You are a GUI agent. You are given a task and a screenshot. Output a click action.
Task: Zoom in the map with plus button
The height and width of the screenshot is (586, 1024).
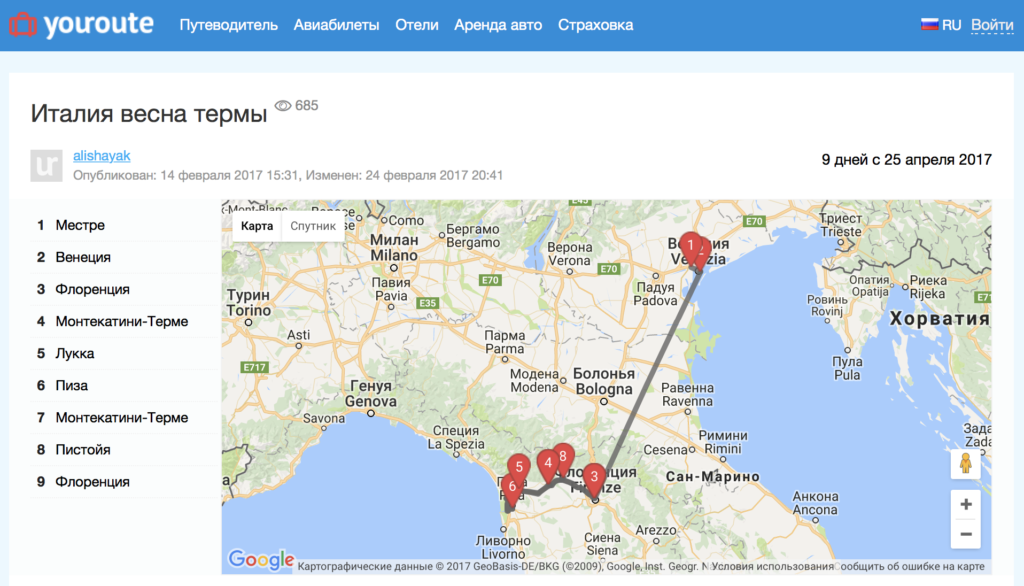(965, 504)
